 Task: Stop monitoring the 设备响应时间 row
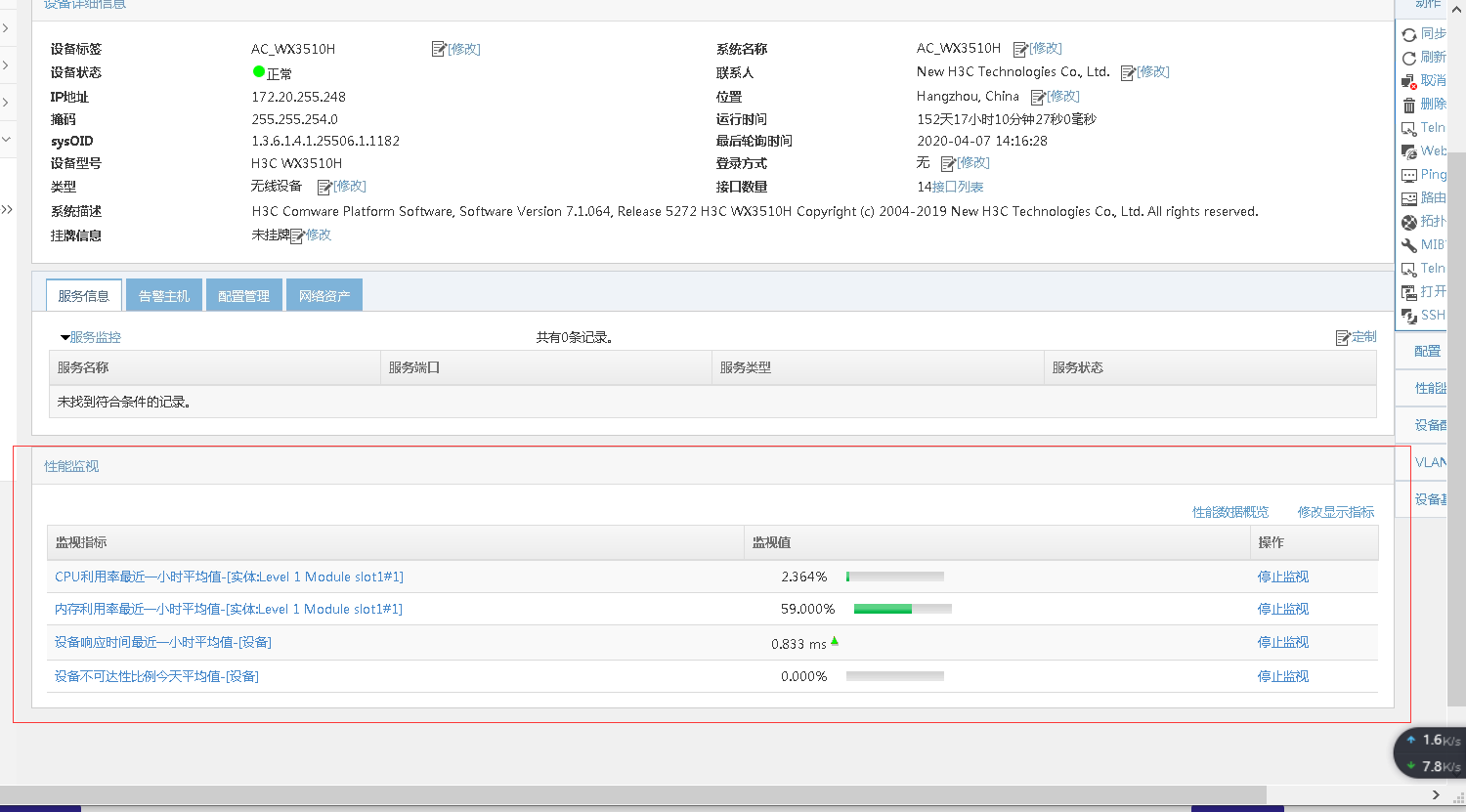(1283, 642)
